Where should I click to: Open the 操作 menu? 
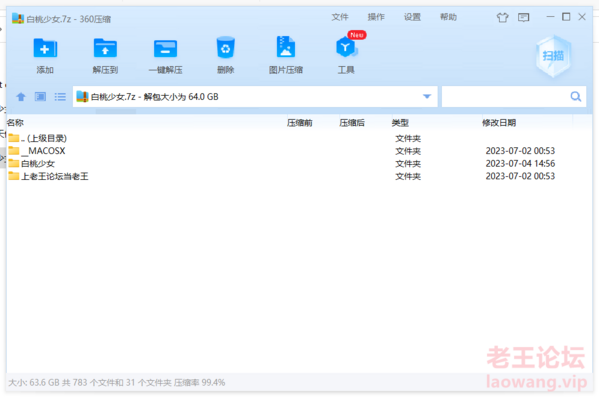[376, 17]
